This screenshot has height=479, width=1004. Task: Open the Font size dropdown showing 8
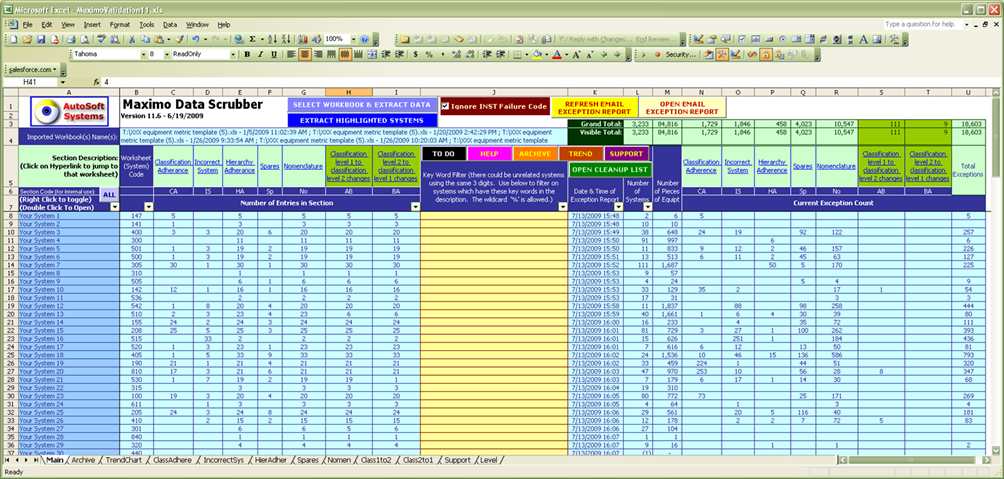[166, 54]
